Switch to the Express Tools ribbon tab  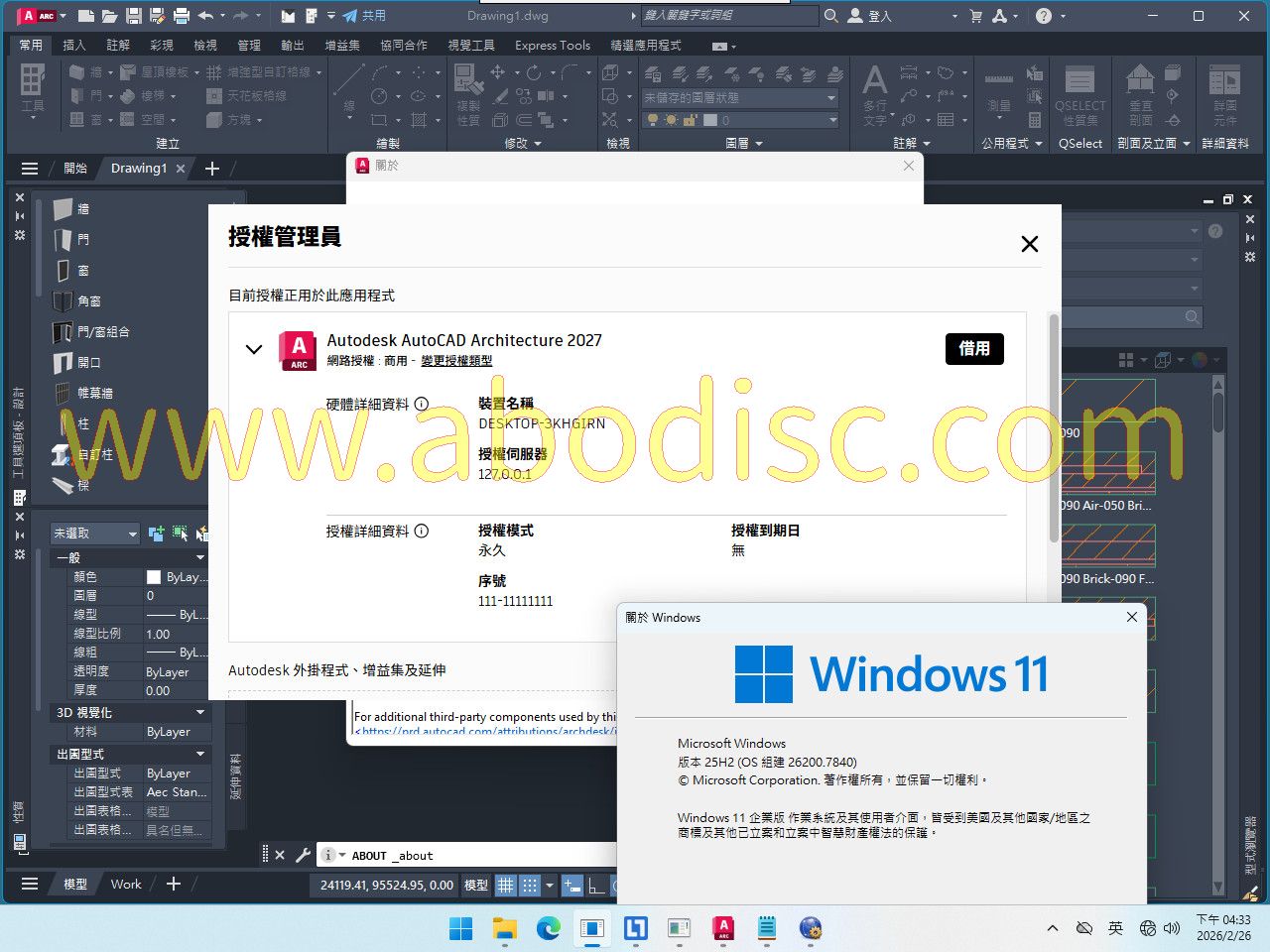tap(552, 46)
